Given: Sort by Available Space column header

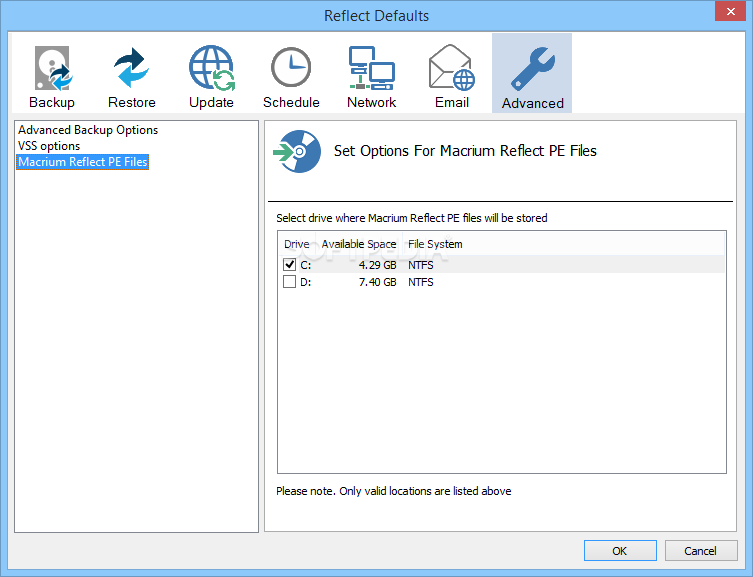Looking at the screenshot, I should coord(359,244).
